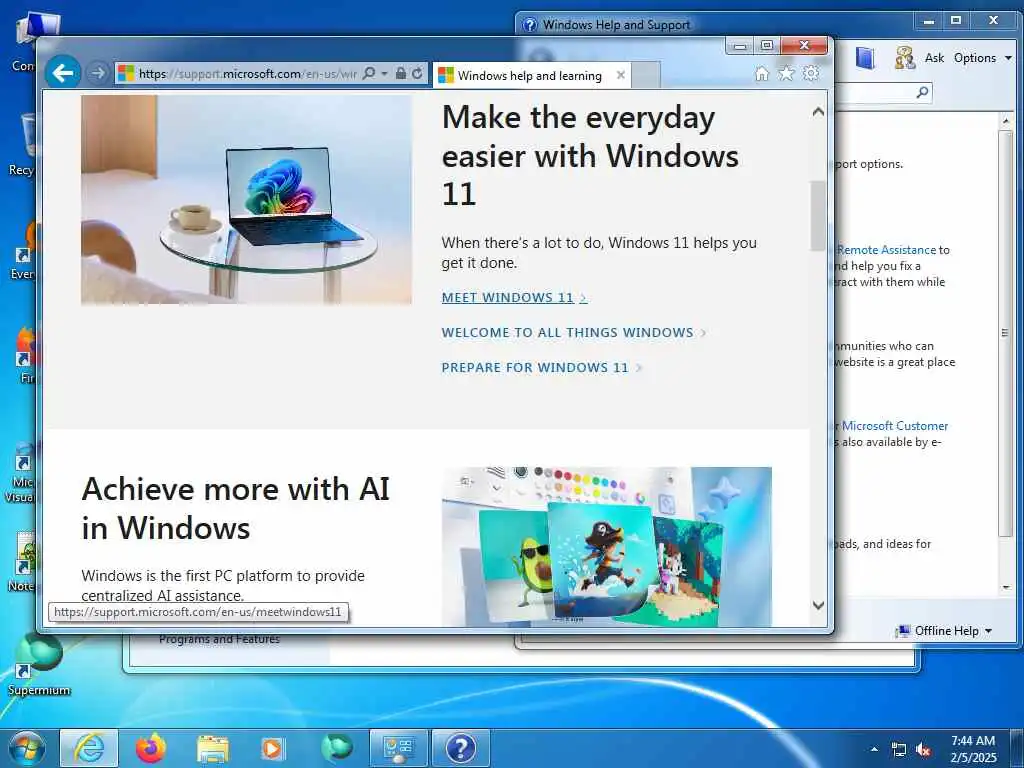Close the Internet Explorer window
This screenshot has height=768, width=1024.
805,45
